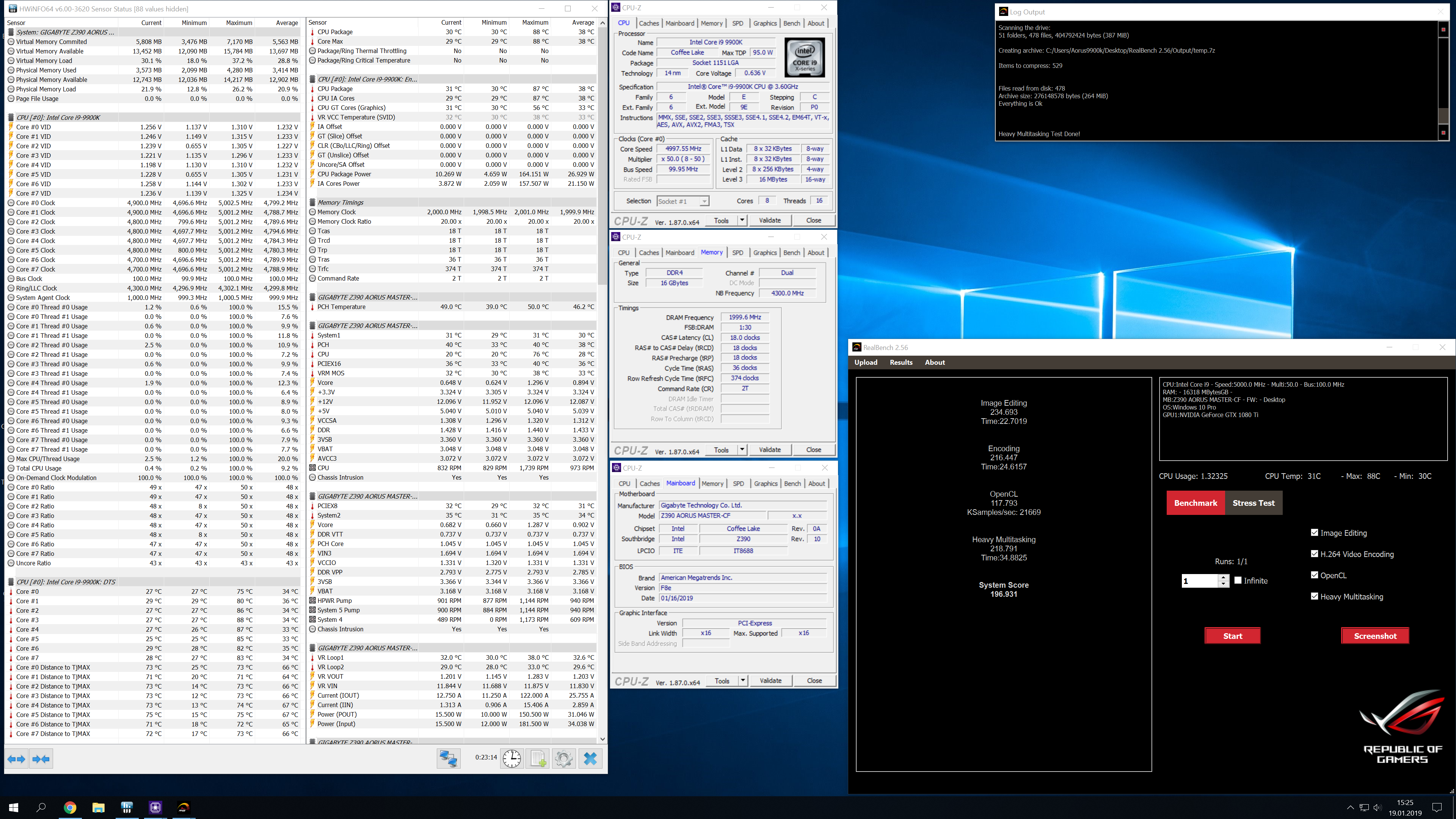Viewport: 1456px width, 819px height.
Task: Uncheck the OpenCL checkbox
Action: [1314, 575]
